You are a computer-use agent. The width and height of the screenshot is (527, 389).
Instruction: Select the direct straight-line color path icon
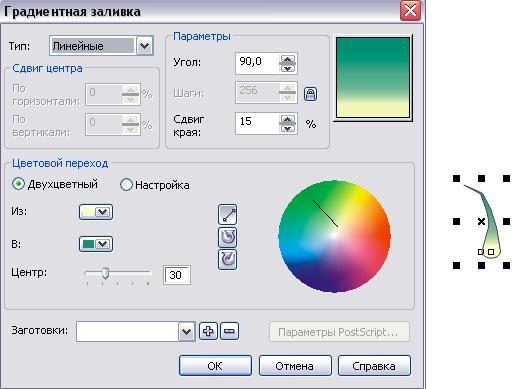coord(228,215)
